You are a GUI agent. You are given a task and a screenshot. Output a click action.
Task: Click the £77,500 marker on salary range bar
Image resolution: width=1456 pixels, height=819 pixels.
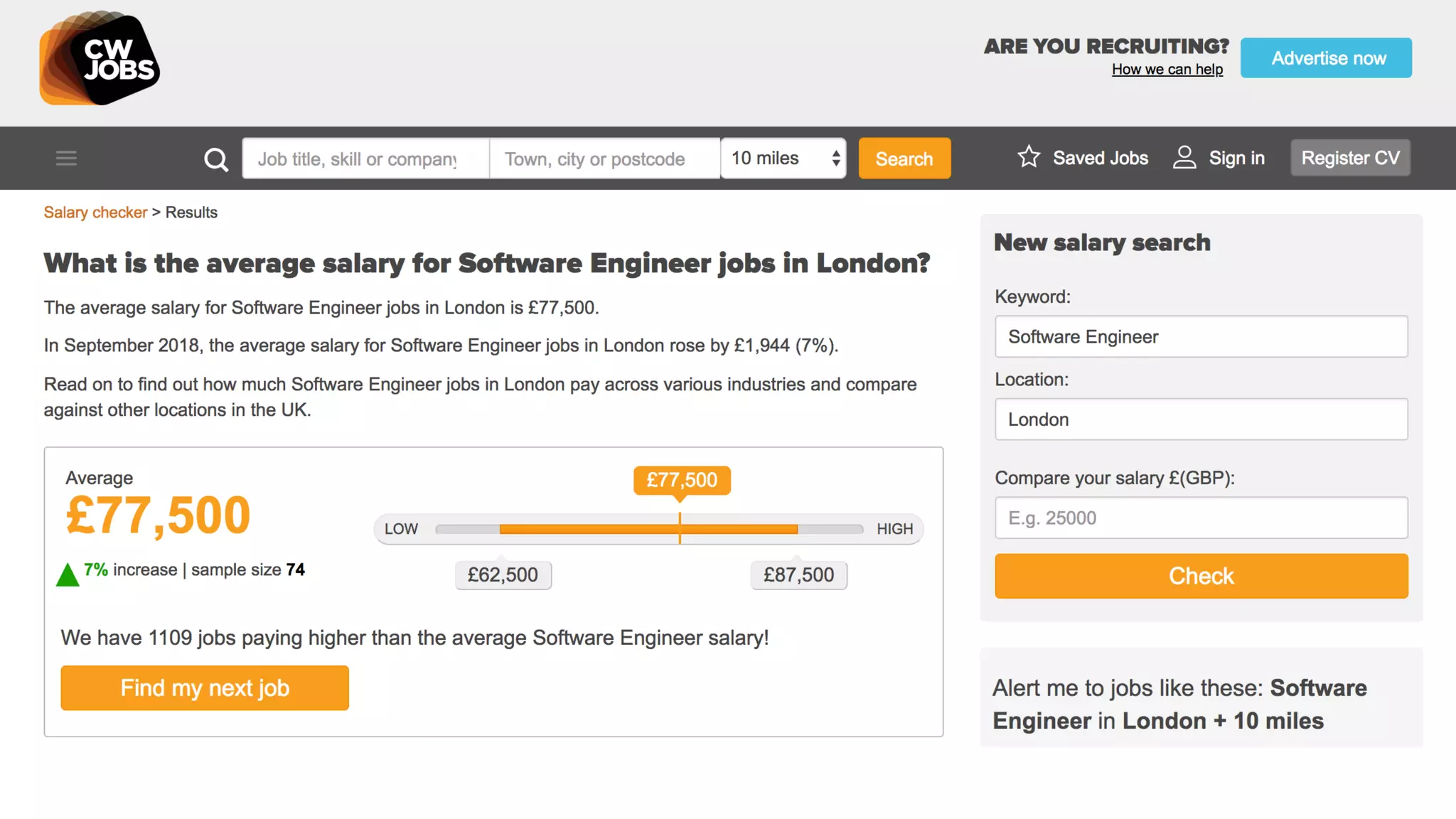point(681,481)
